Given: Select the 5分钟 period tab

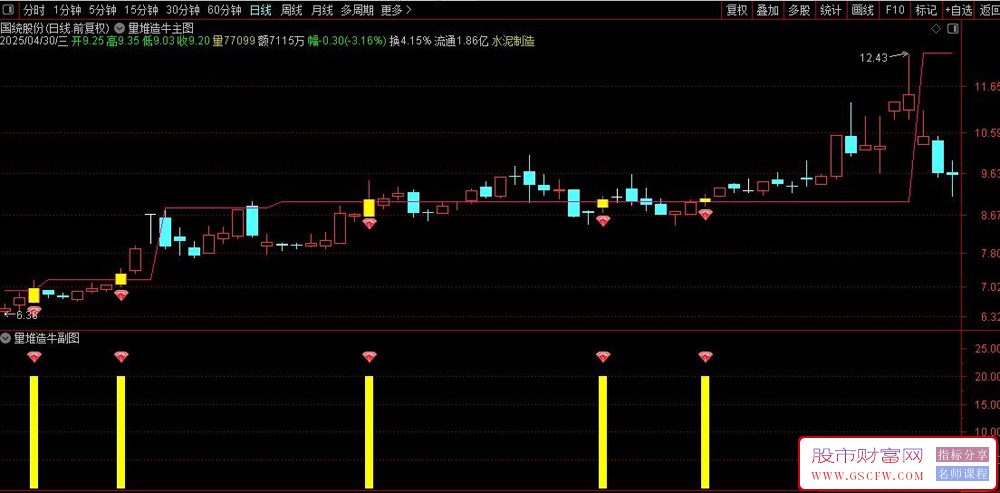Looking at the screenshot, I should [x=102, y=10].
